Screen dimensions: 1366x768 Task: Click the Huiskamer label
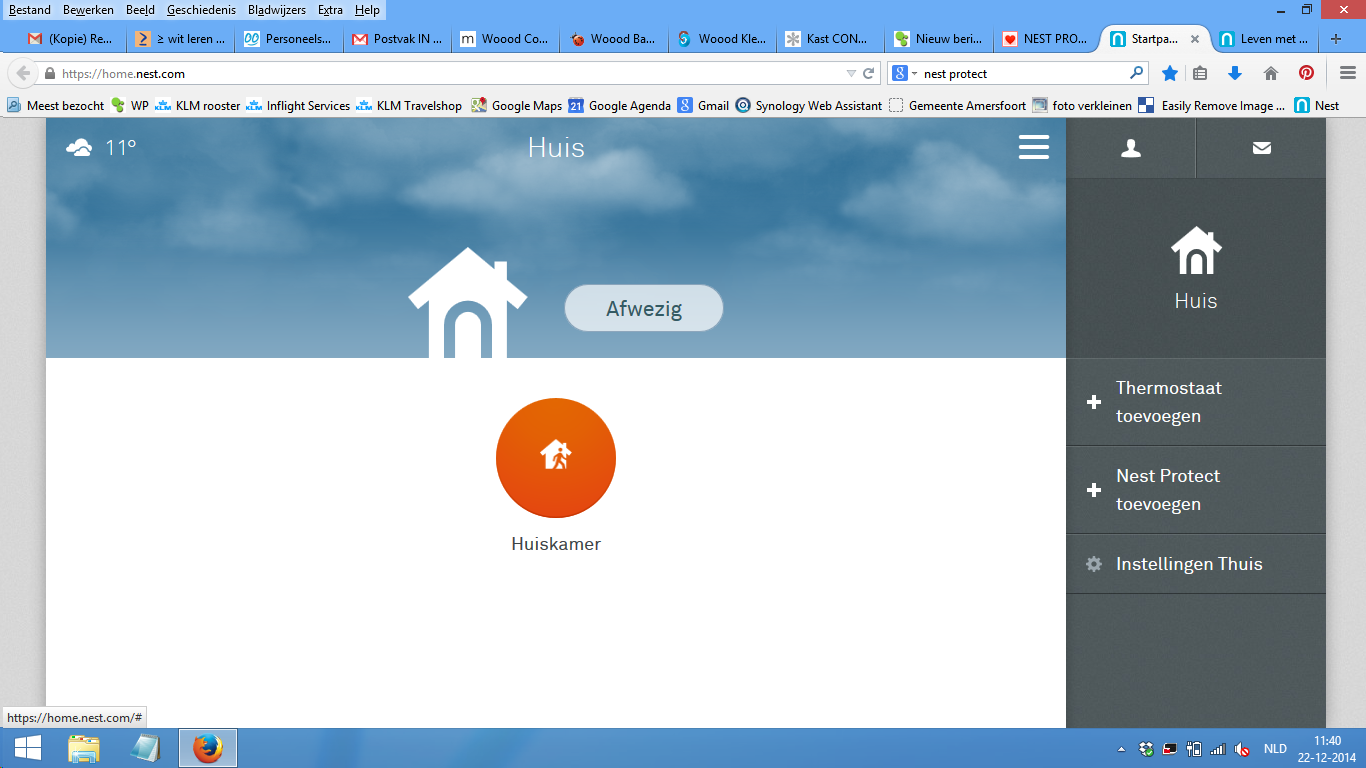coord(556,544)
